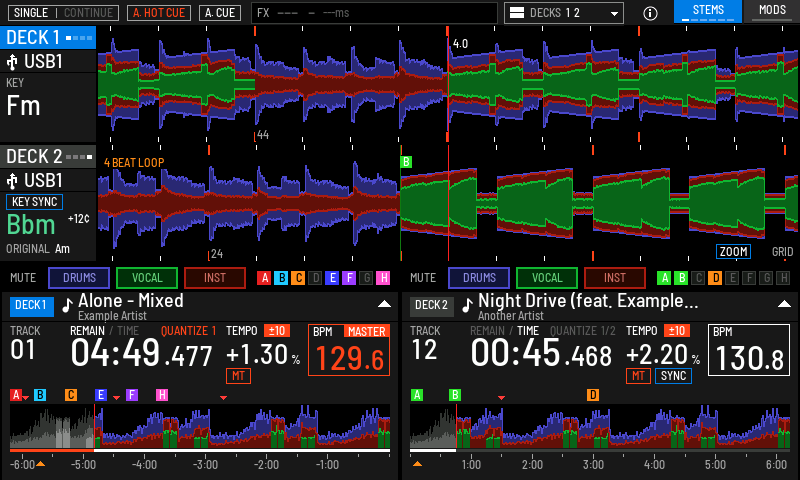Change Deck 2 tempo range ±10

[677, 331]
